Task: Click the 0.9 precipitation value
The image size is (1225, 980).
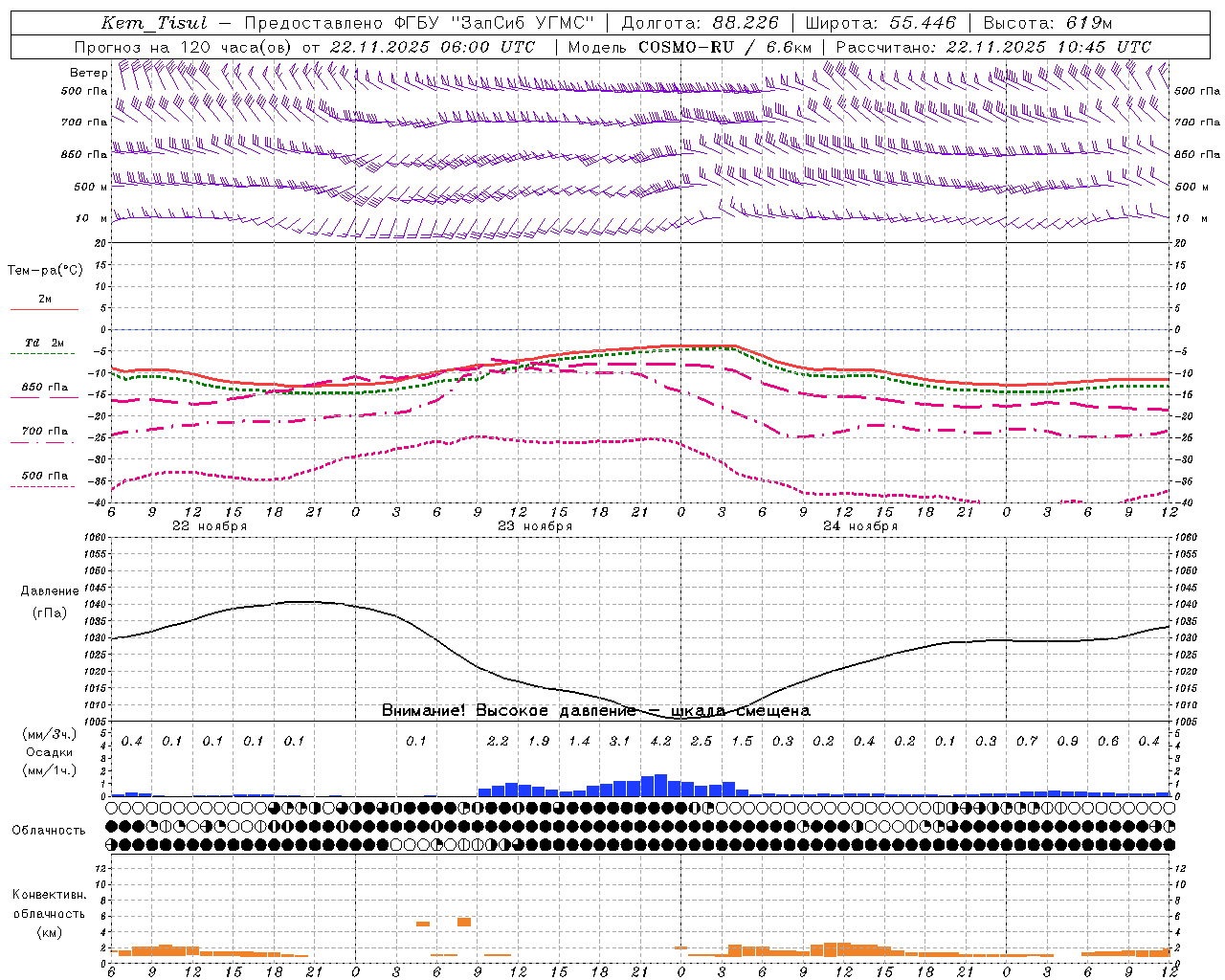Action: coord(1067,742)
